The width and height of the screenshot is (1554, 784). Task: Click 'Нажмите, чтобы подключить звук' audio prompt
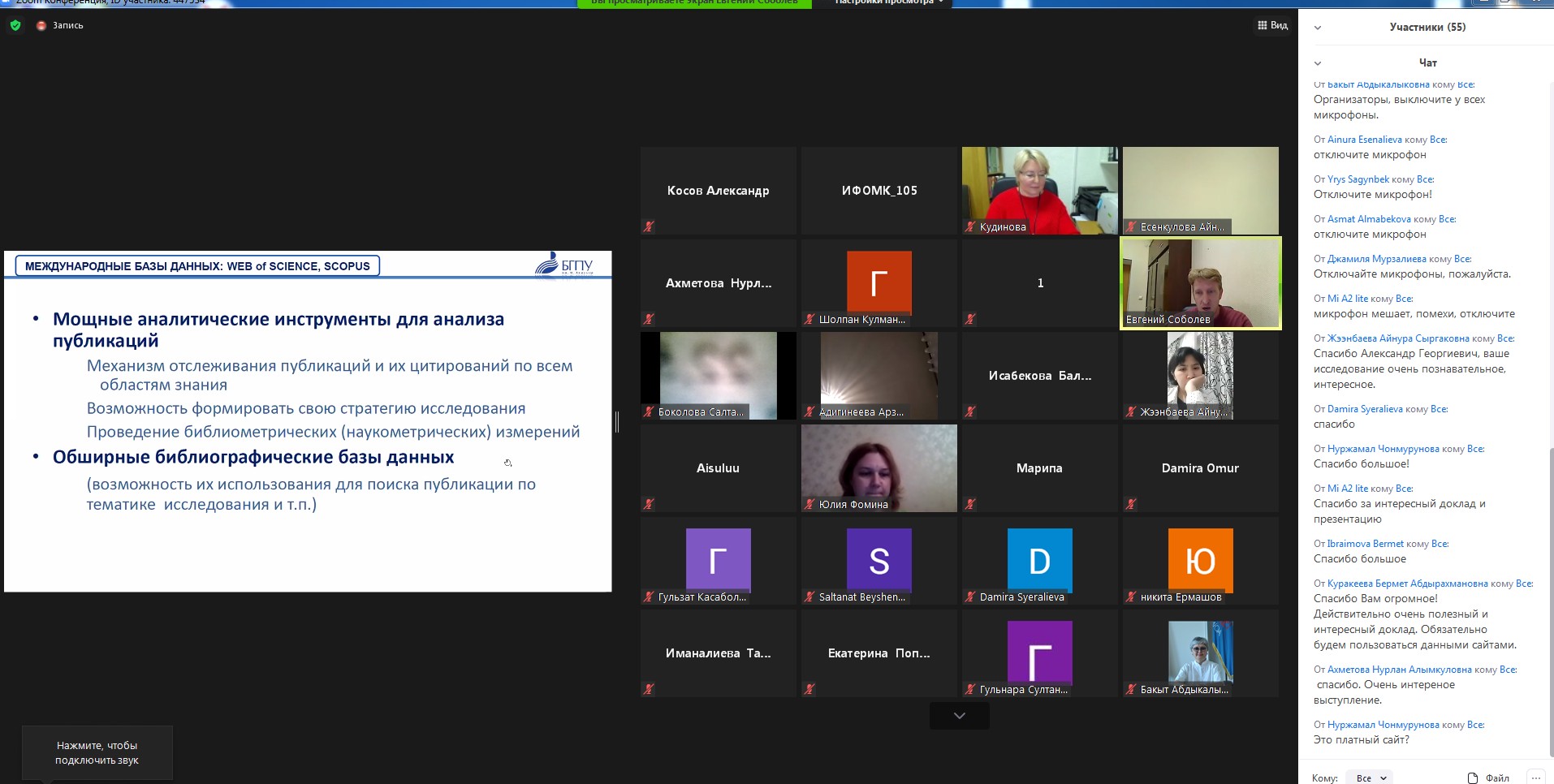pyautogui.click(x=97, y=752)
